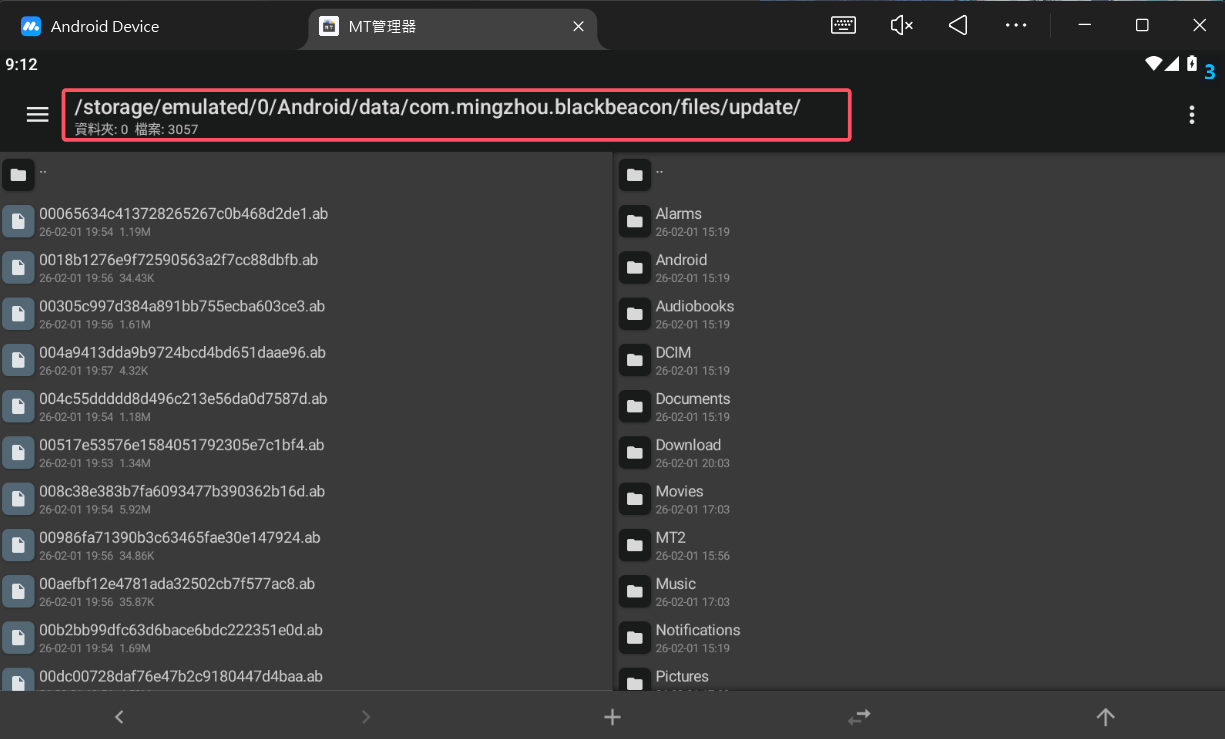
Task: Go to parent folder in right pane
Action: (919, 175)
